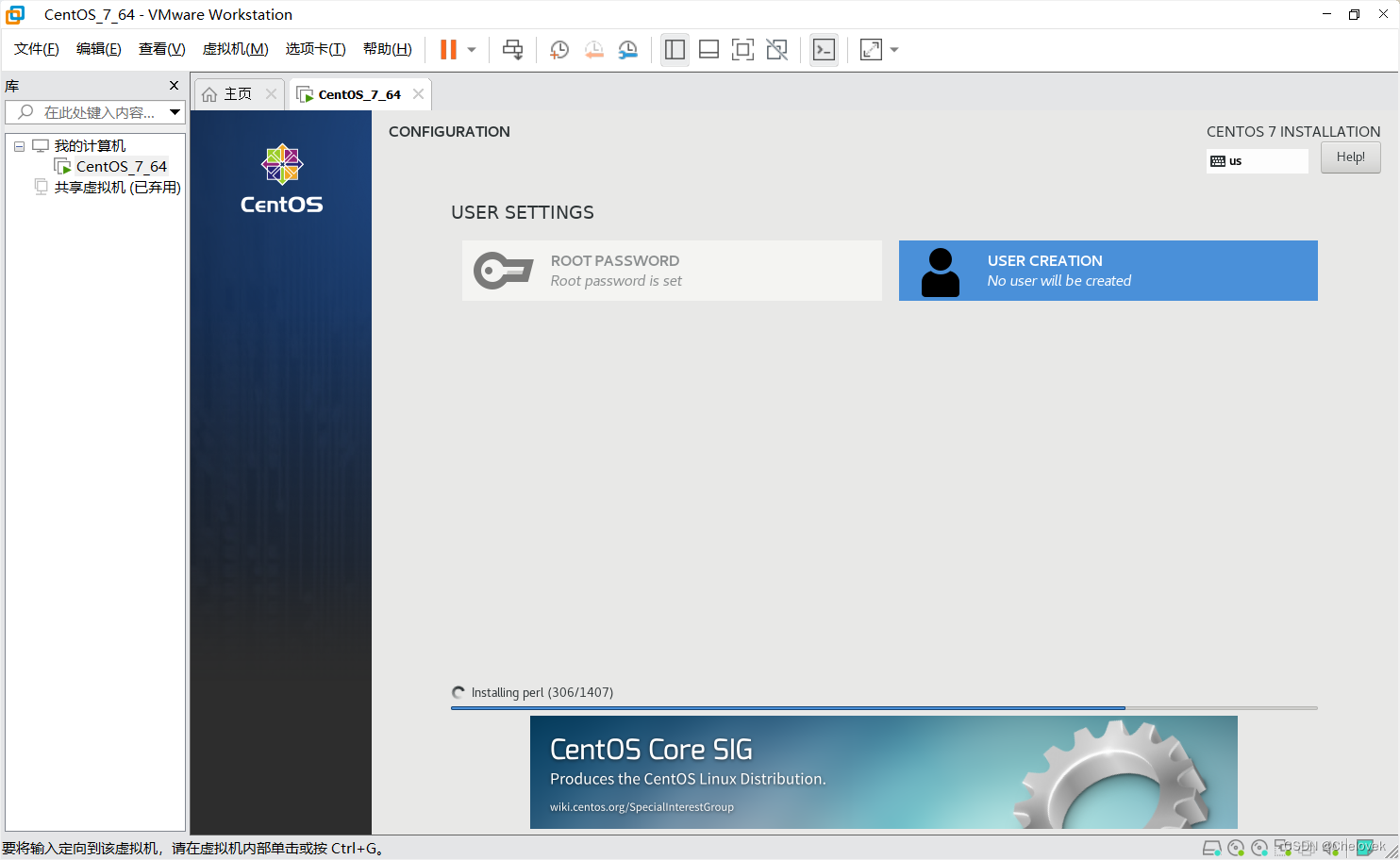Viewport: 1400px width, 860px height.
Task: Open the 虚拟机(M) menu
Action: [x=236, y=49]
